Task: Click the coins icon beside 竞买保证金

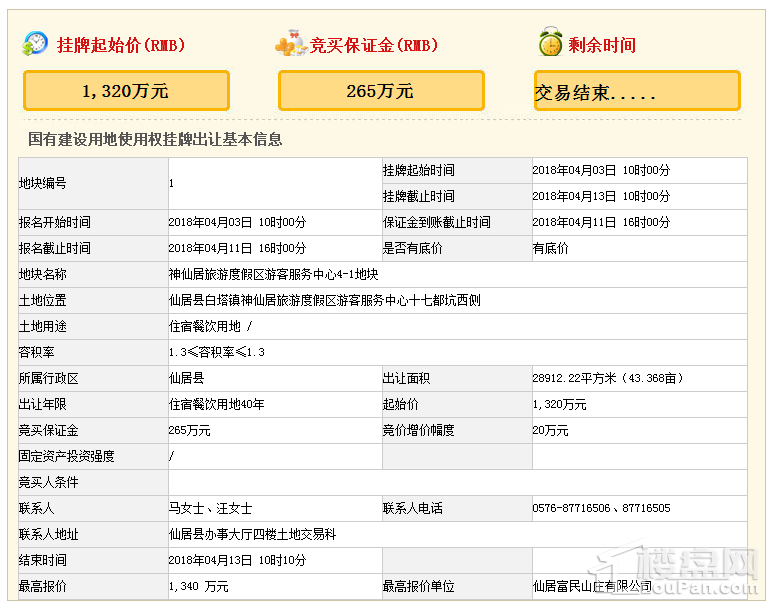Action: coord(290,44)
